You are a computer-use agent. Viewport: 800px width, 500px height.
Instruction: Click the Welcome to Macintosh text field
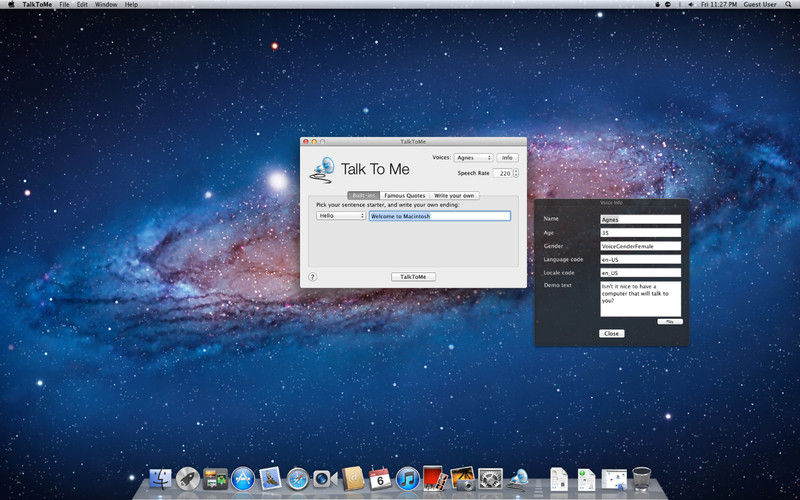(440, 216)
